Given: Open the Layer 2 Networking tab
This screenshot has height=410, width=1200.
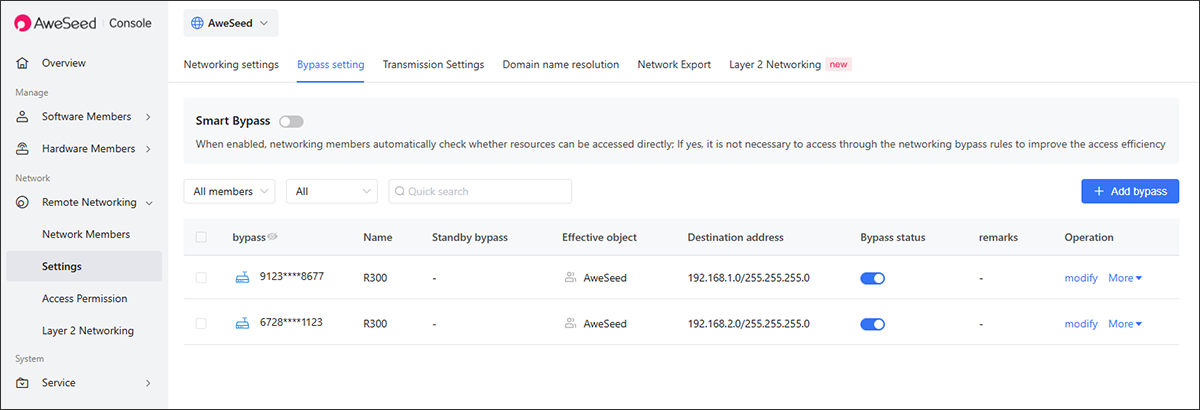Looking at the screenshot, I should click(x=775, y=64).
